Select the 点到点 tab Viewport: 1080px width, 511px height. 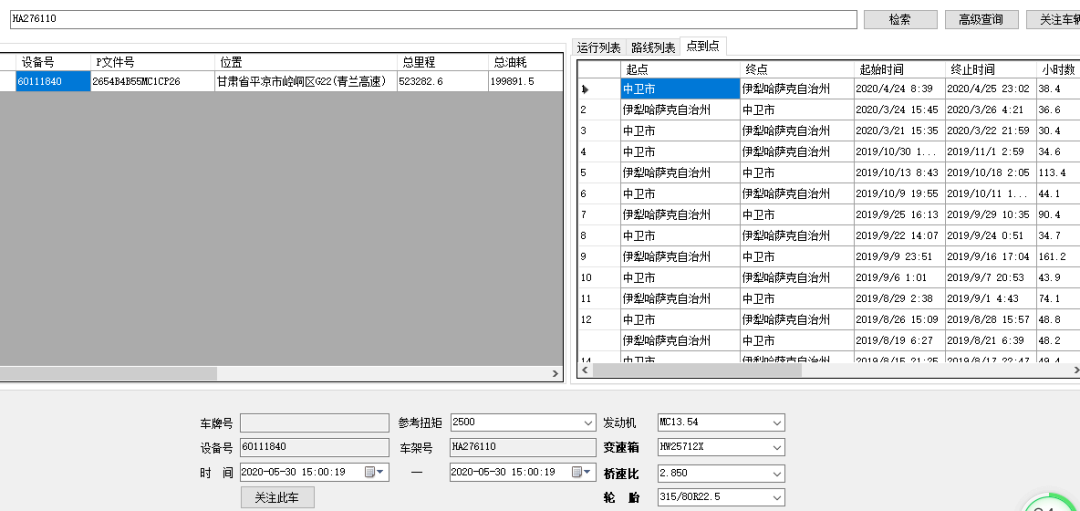click(x=703, y=46)
